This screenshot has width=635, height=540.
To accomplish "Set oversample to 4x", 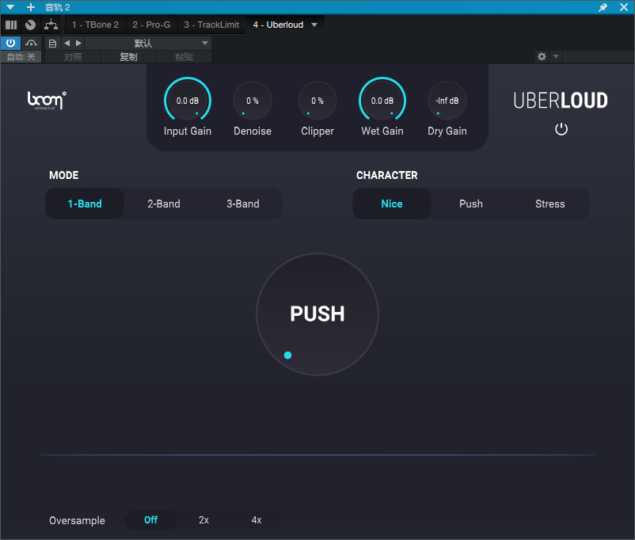I will 257,520.
